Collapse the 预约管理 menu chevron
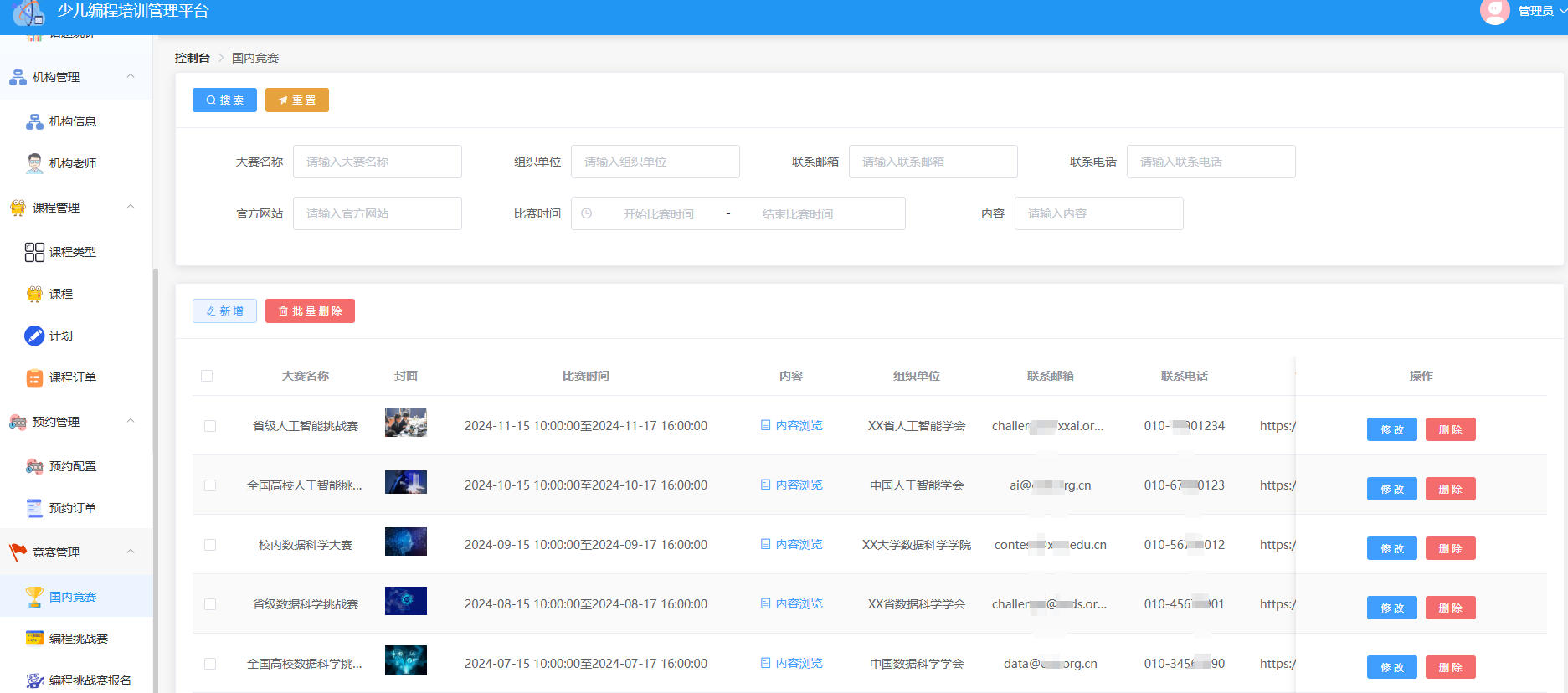 coord(131,421)
